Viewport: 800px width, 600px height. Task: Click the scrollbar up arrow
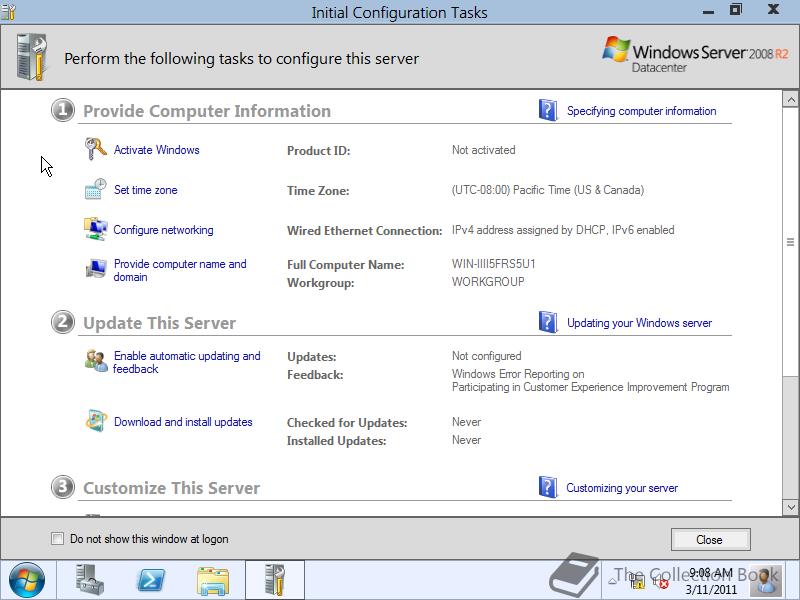791,99
